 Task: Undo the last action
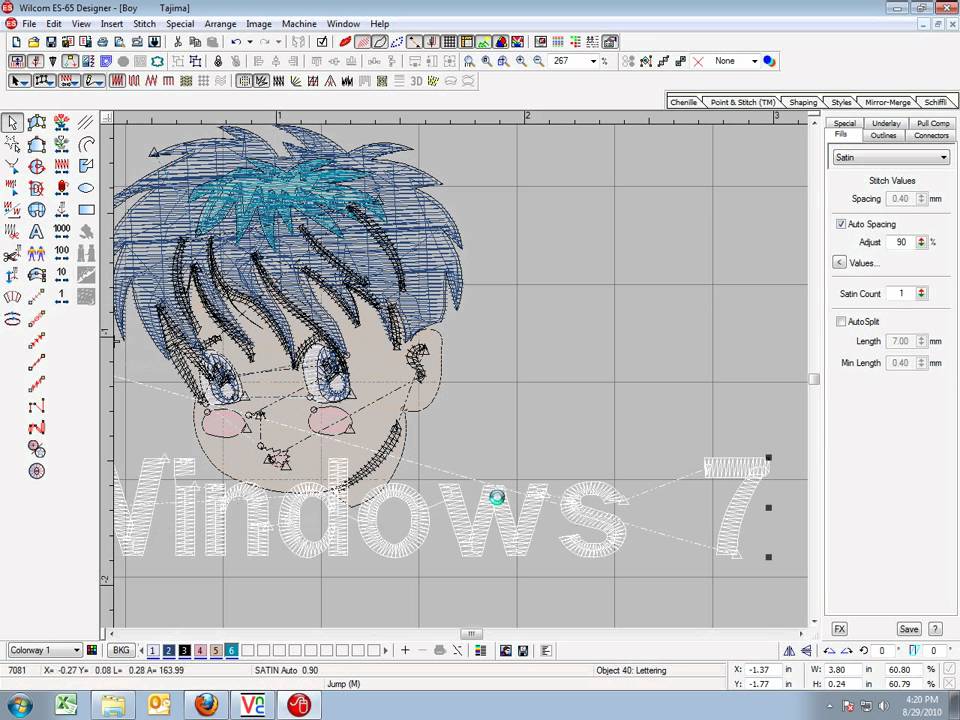click(x=236, y=42)
